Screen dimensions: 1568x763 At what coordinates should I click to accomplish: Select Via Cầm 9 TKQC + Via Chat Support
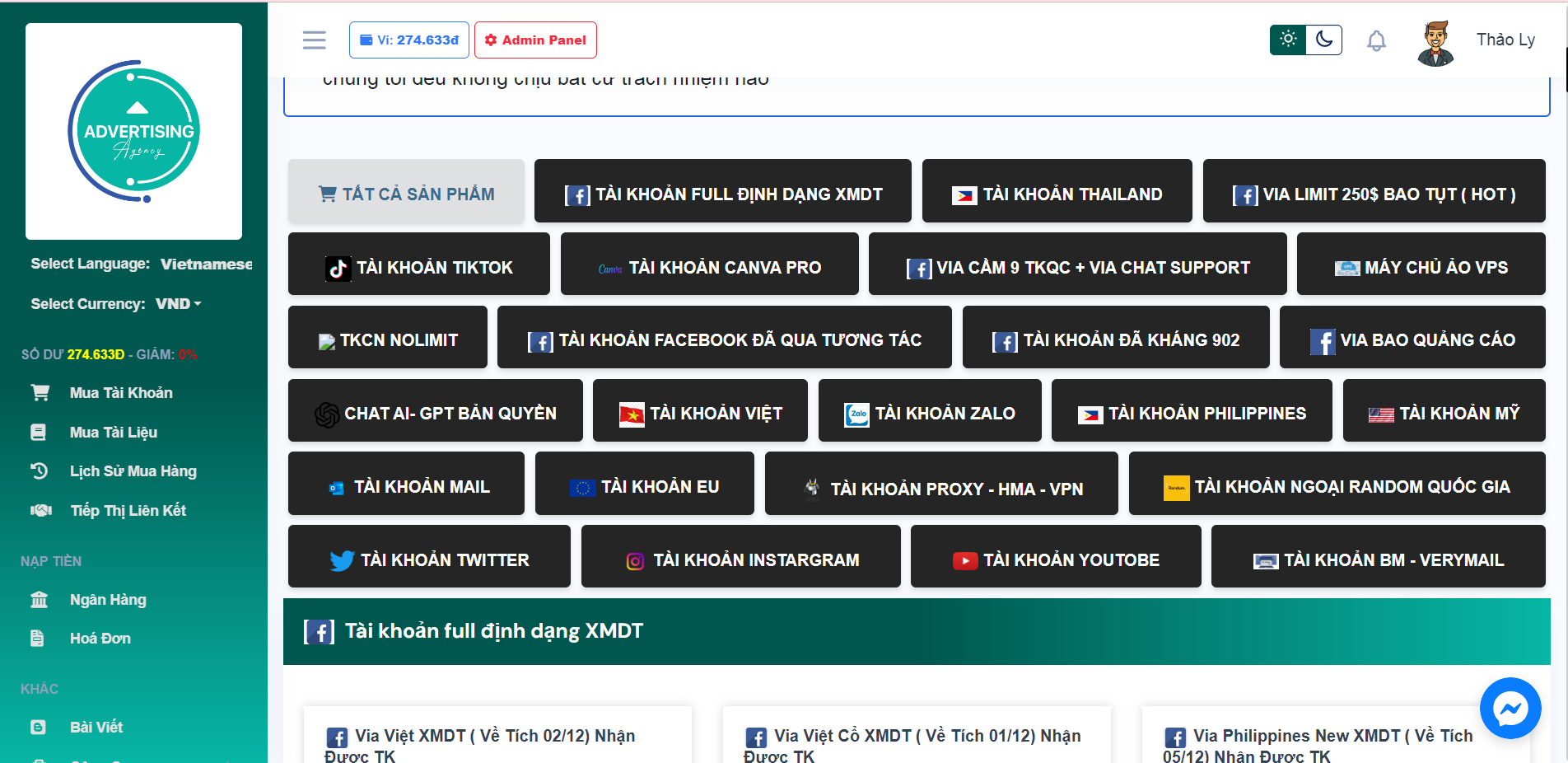(x=1078, y=264)
